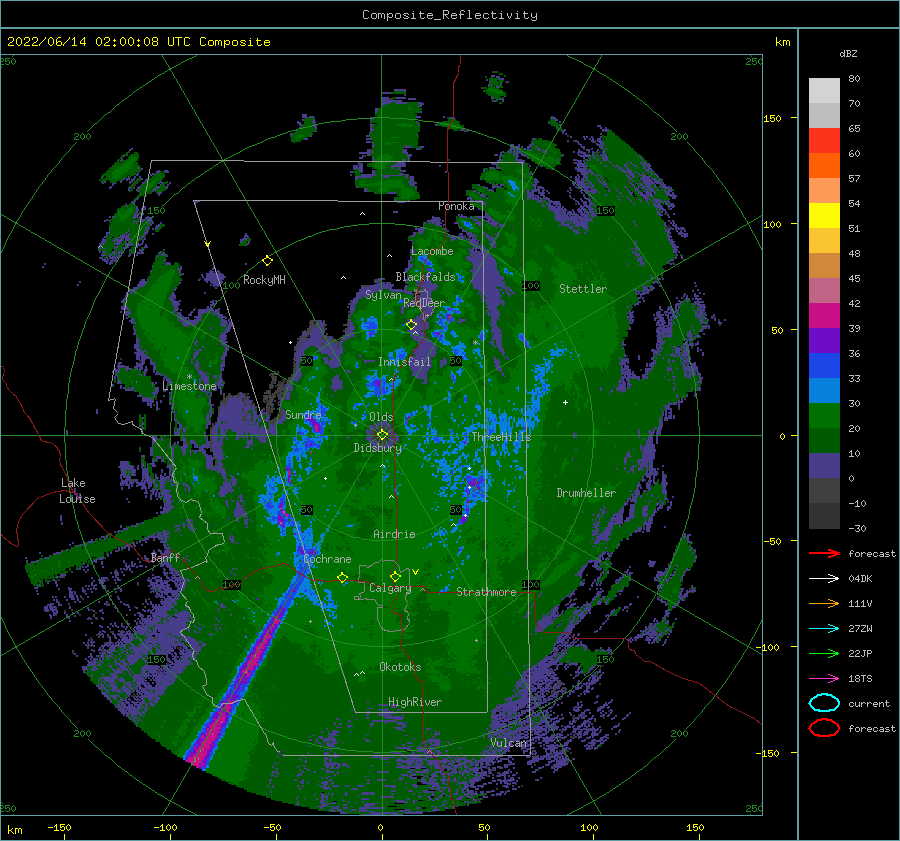Click the yellow marker near RedDeer
This screenshot has width=900, height=841.
tap(411, 325)
